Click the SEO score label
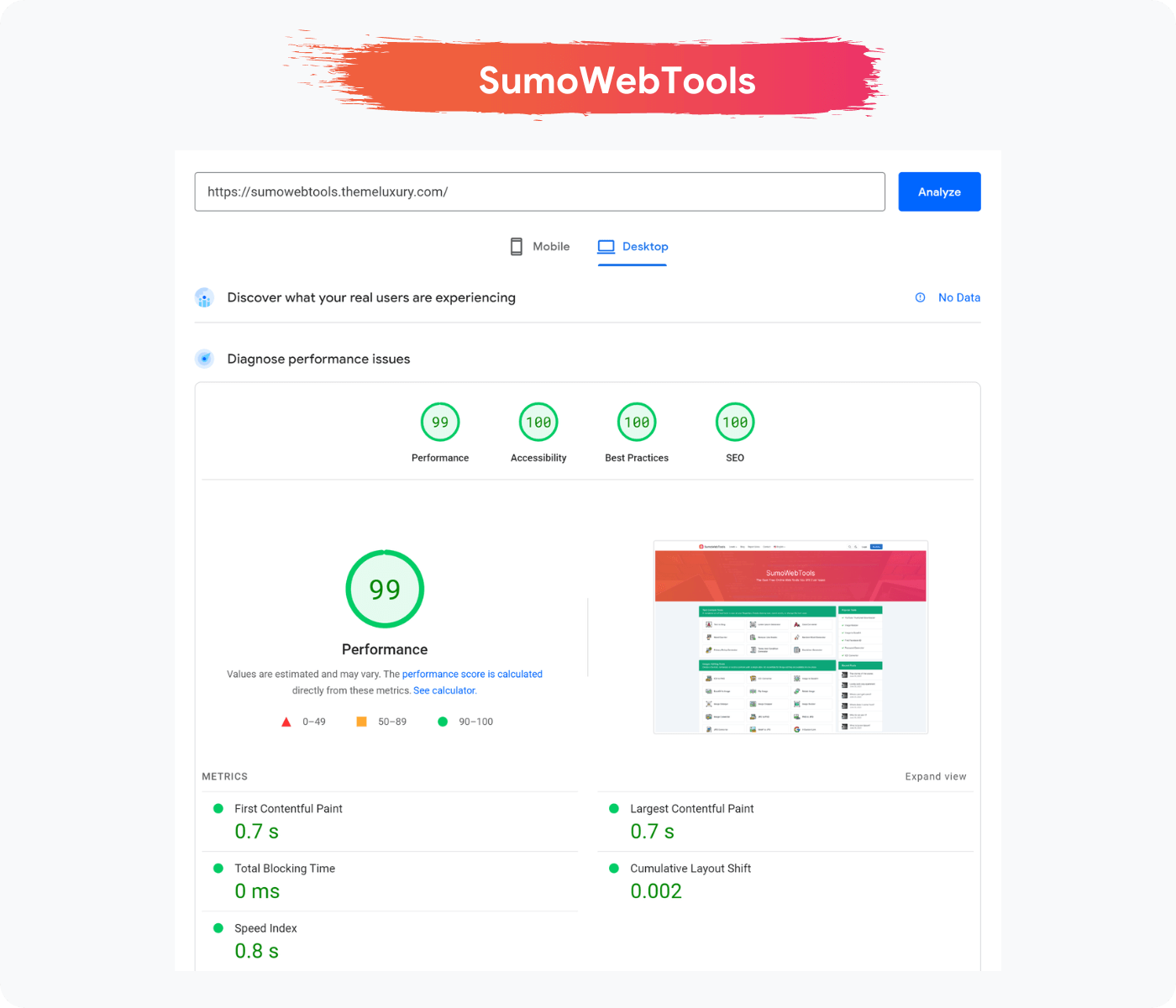The image size is (1176, 1008). (x=735, y=458)
